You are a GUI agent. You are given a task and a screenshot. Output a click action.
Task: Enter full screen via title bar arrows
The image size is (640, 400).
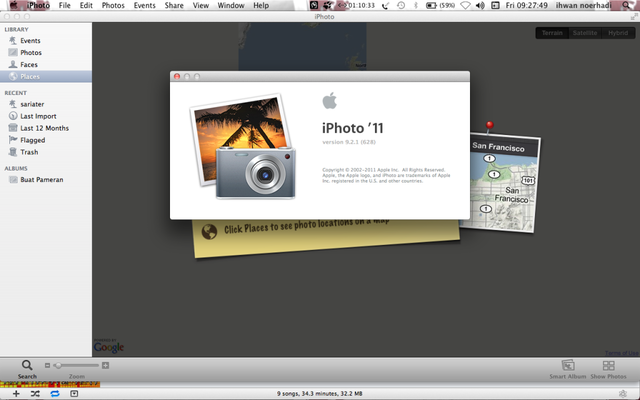point(634,16)
